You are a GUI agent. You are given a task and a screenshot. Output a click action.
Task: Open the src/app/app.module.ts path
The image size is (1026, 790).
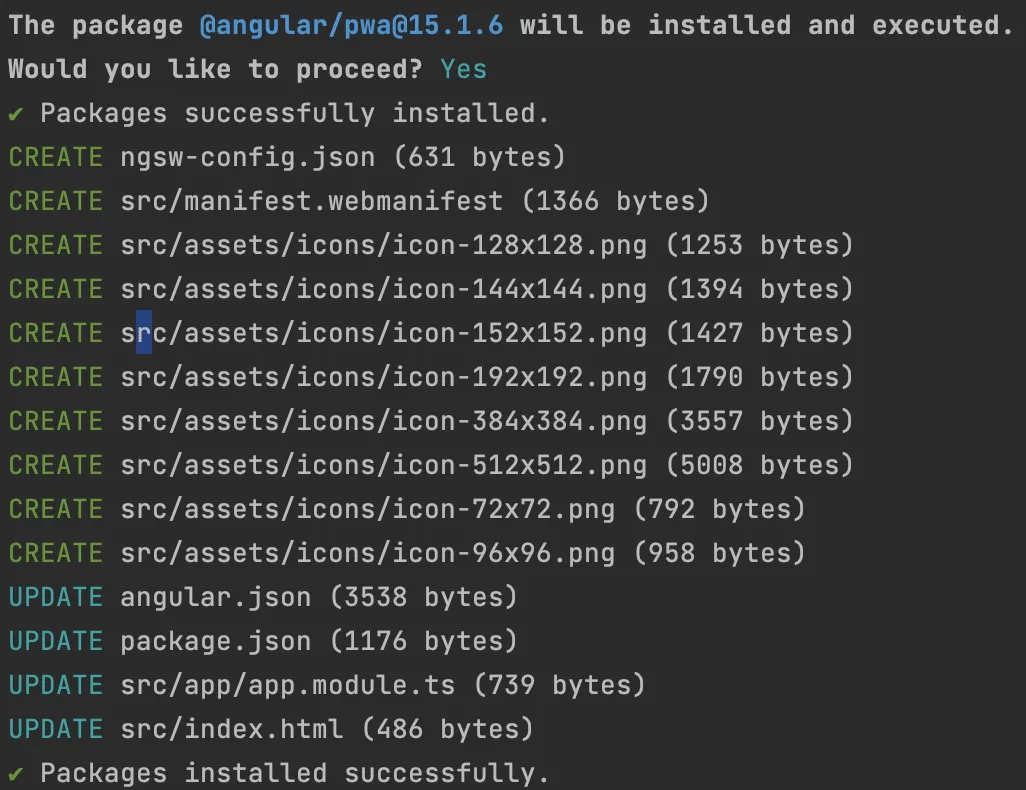(287, 686)
